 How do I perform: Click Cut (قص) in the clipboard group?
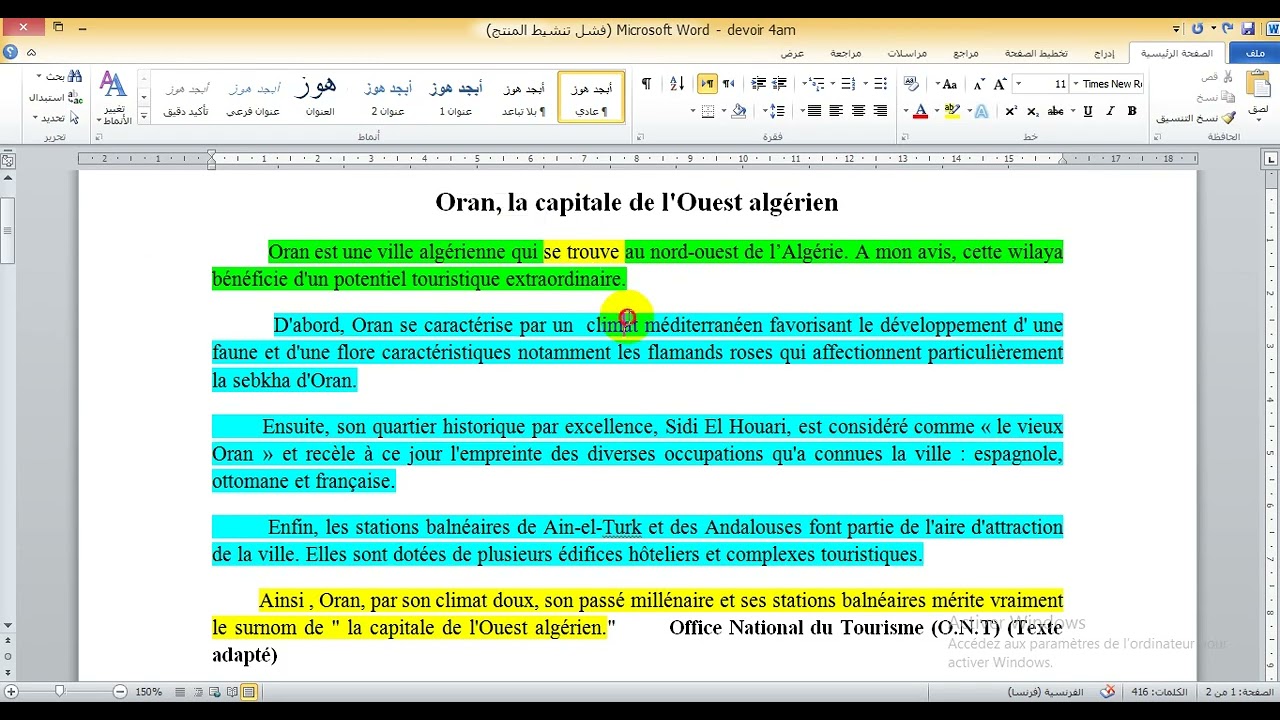coord(1218,77)
